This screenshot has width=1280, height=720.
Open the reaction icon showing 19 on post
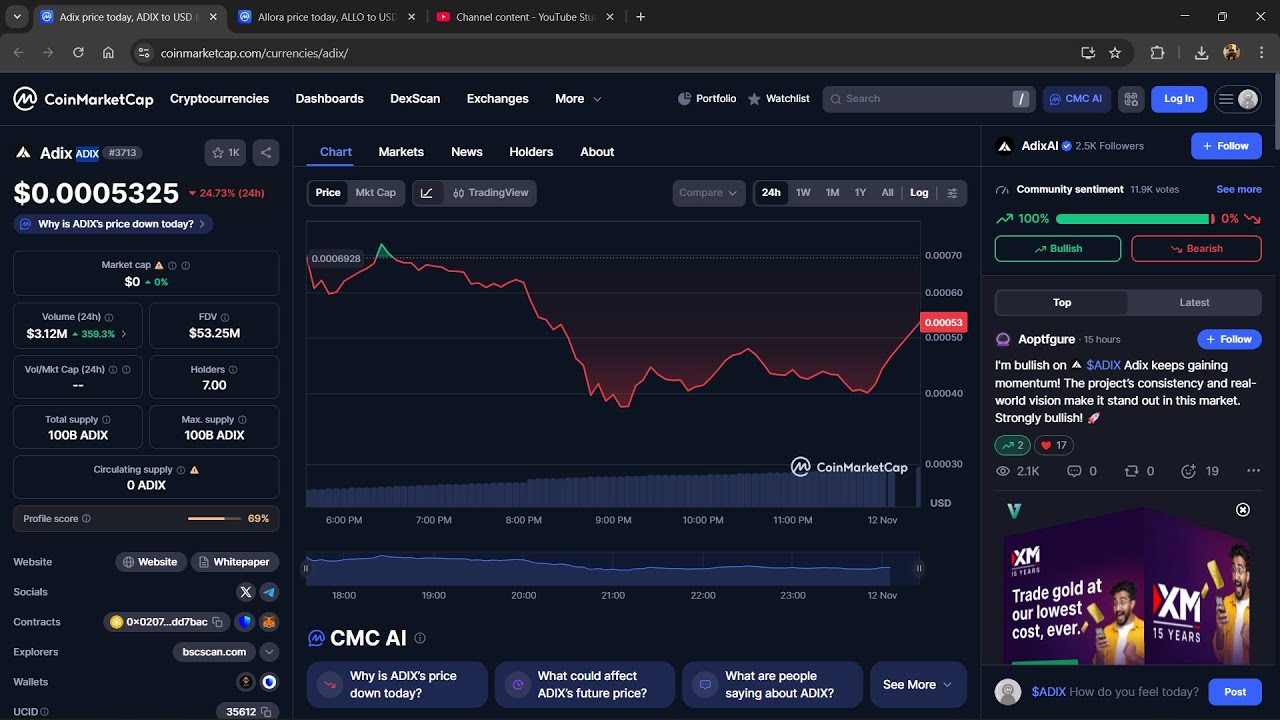[x=1188, y=471]
